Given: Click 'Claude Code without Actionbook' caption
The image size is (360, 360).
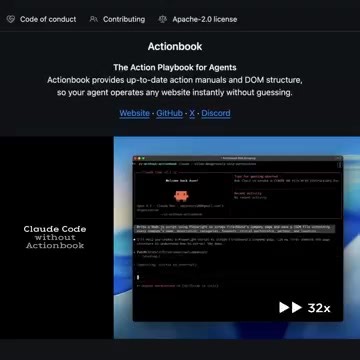Looking at the screenshot, I should point(55,237).
